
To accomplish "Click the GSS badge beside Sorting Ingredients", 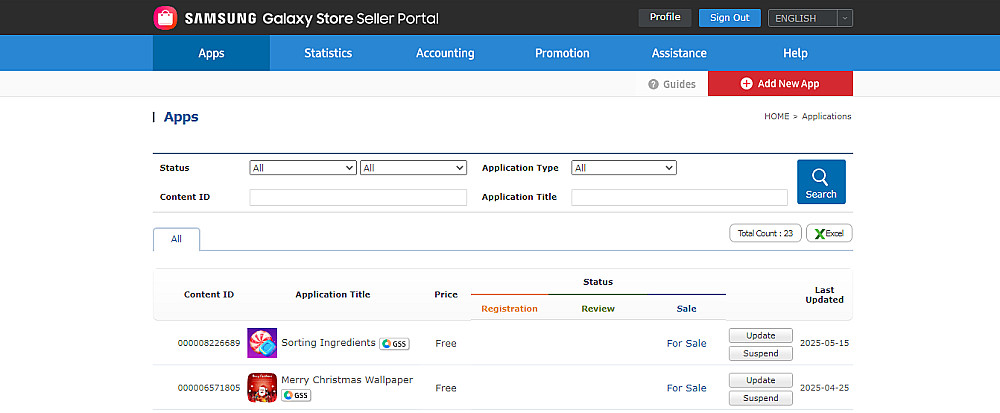I will [394, 344].
